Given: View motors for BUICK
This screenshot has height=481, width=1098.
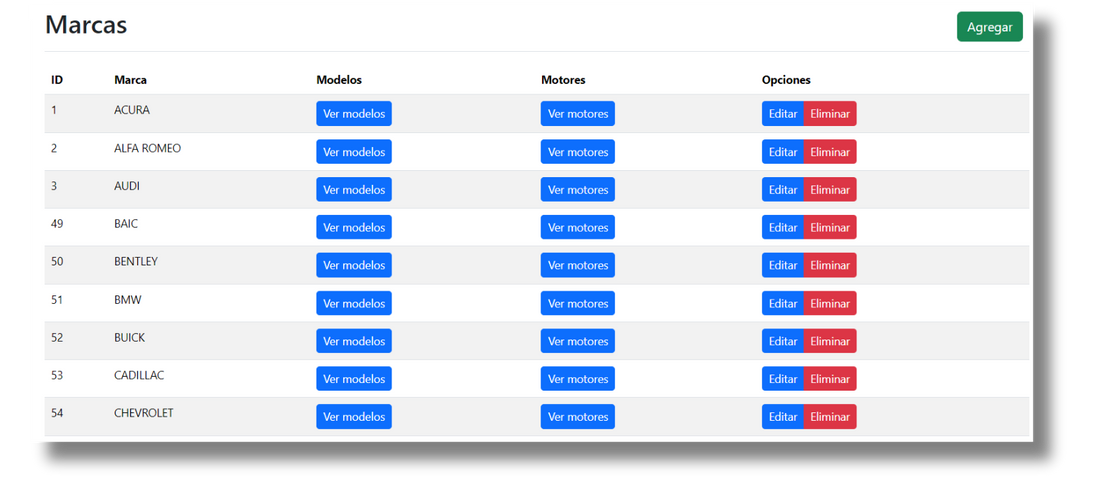Looking at the screenshot, I should tap(578, 342).
